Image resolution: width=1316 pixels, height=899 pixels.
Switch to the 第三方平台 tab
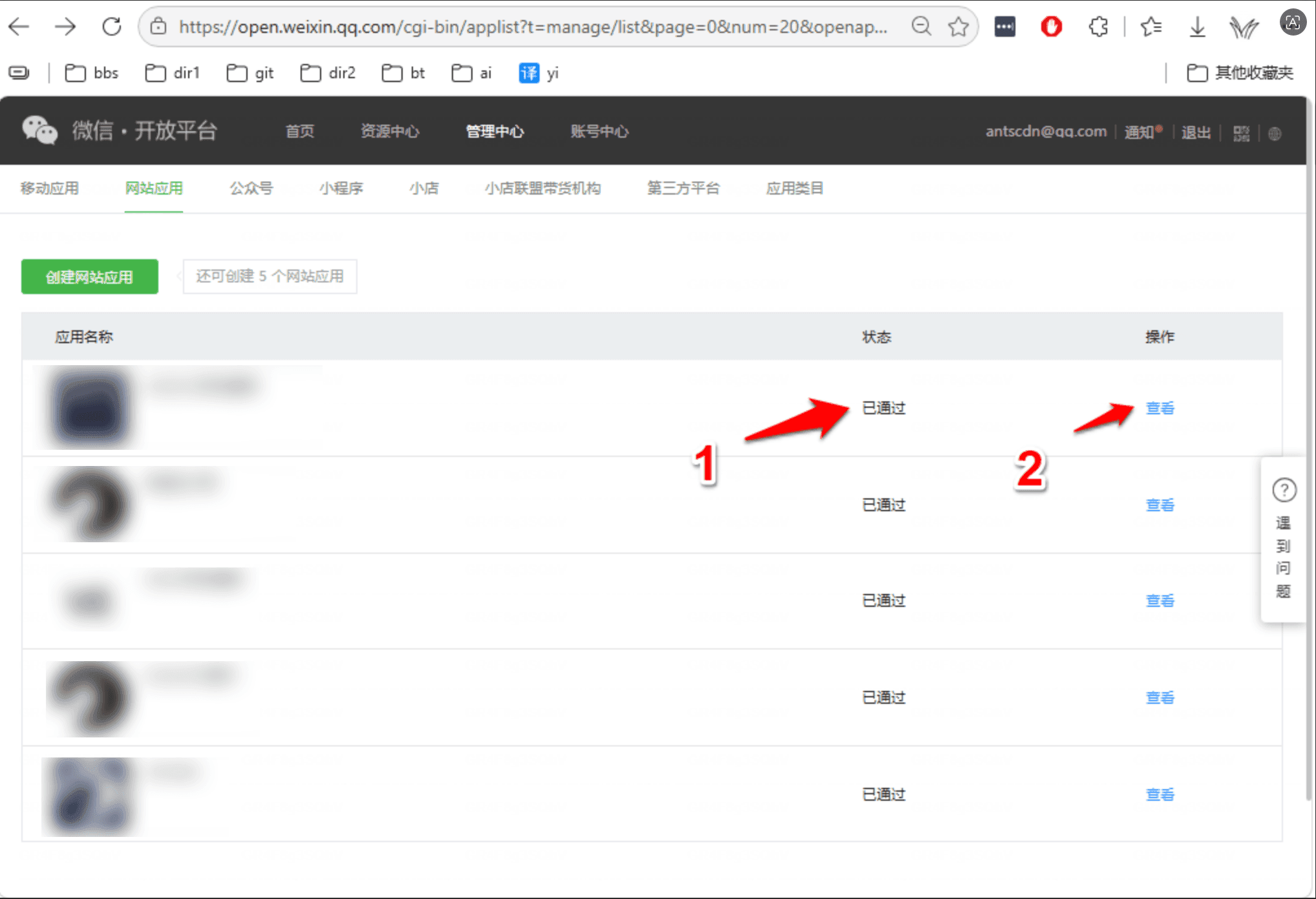click(x=683, y=188)
